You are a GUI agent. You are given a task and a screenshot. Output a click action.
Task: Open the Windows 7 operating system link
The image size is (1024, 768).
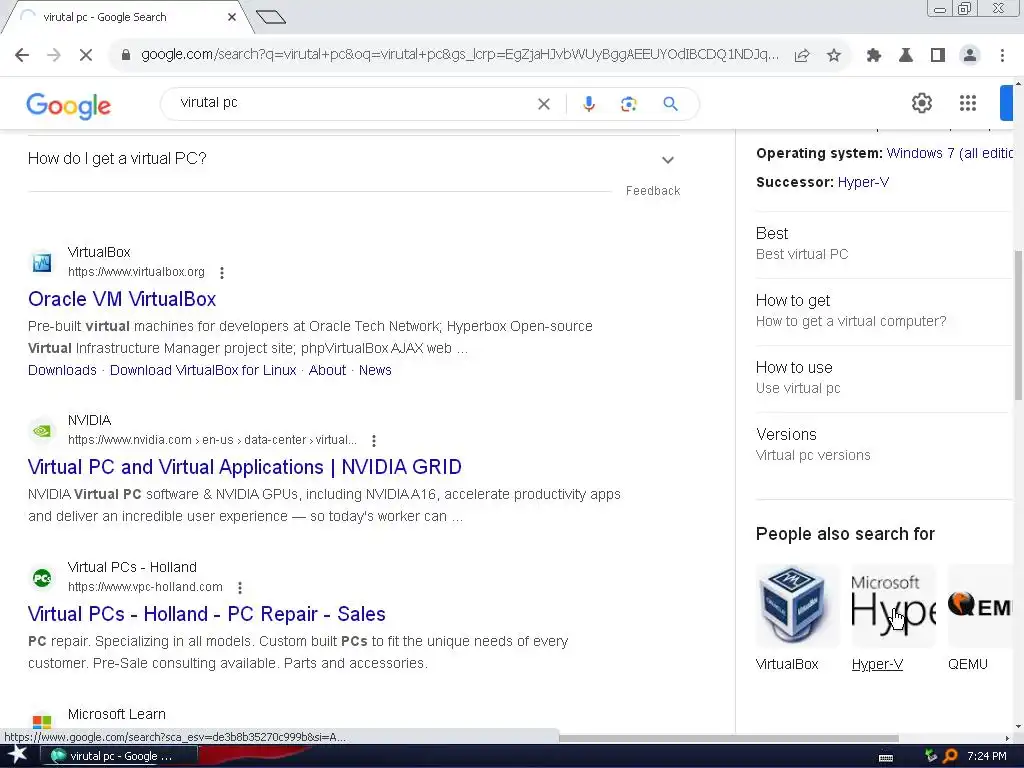[950, 153]
